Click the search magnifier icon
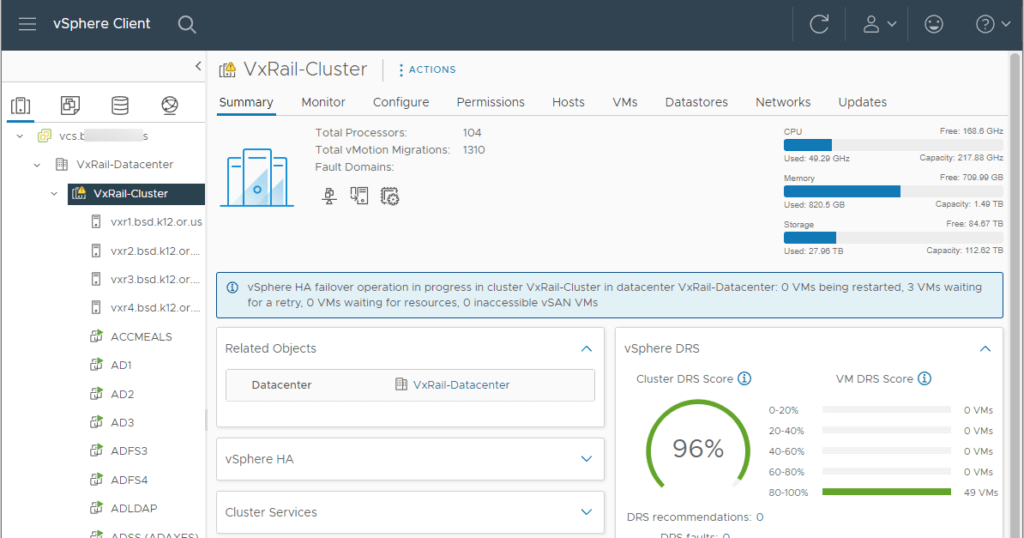The image size is (1024, 538). click(x=187, y=25)
